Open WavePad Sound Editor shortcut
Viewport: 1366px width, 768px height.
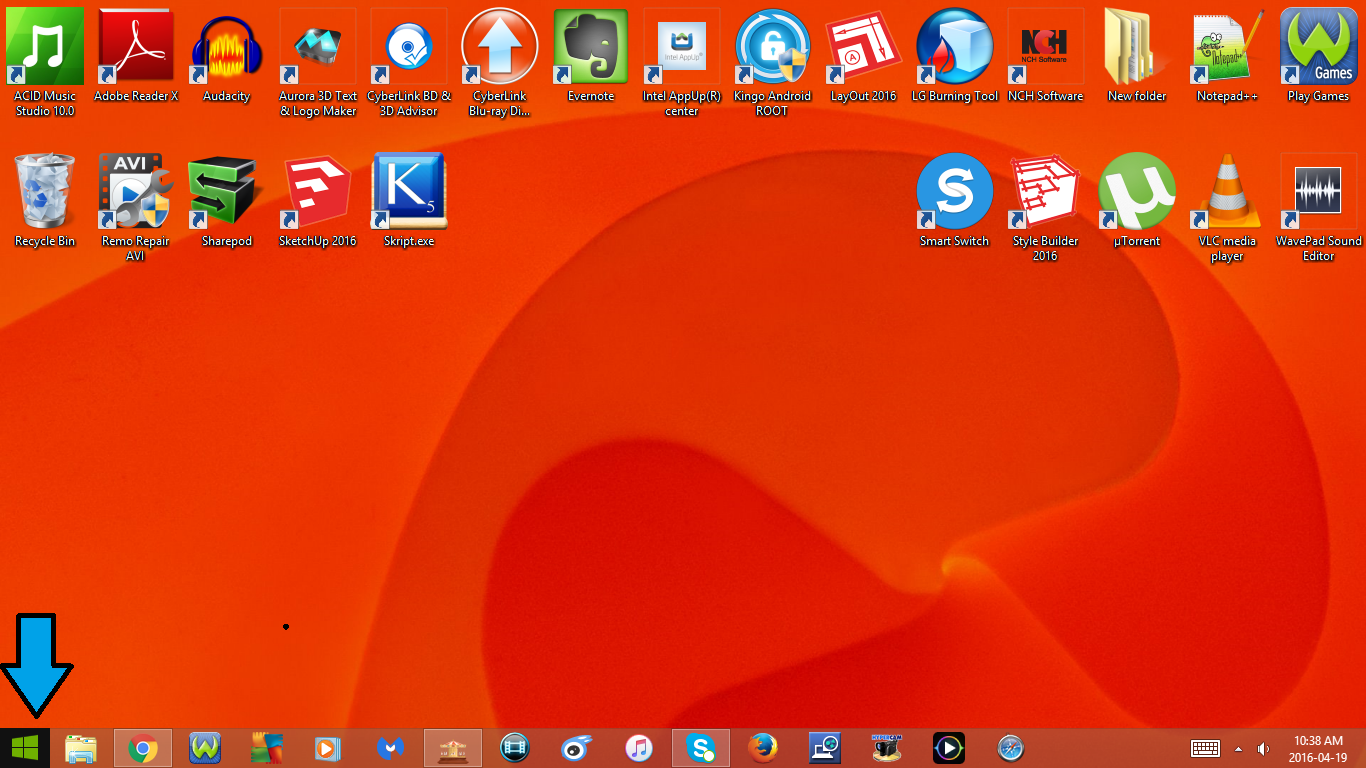1319,207
